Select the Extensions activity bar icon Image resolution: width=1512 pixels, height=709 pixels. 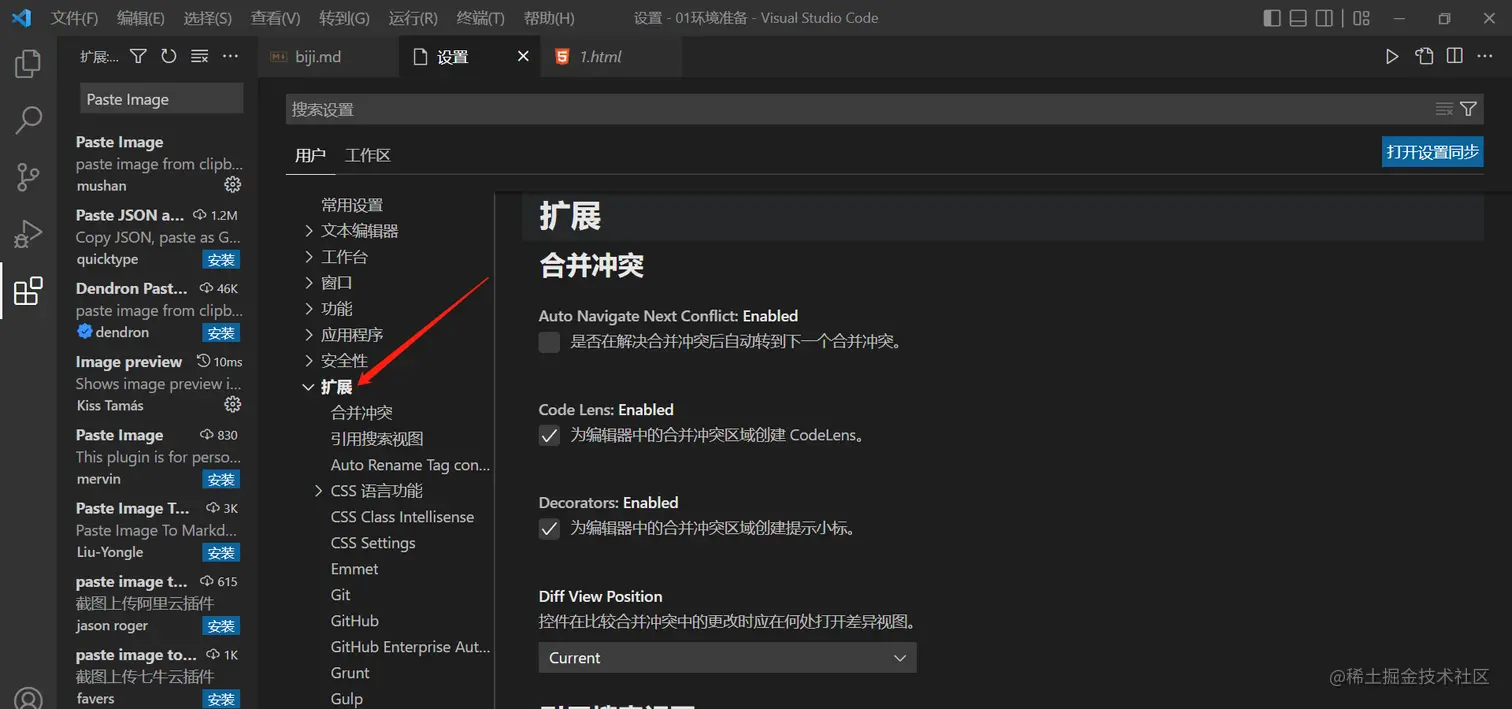(x=28, y=291)
